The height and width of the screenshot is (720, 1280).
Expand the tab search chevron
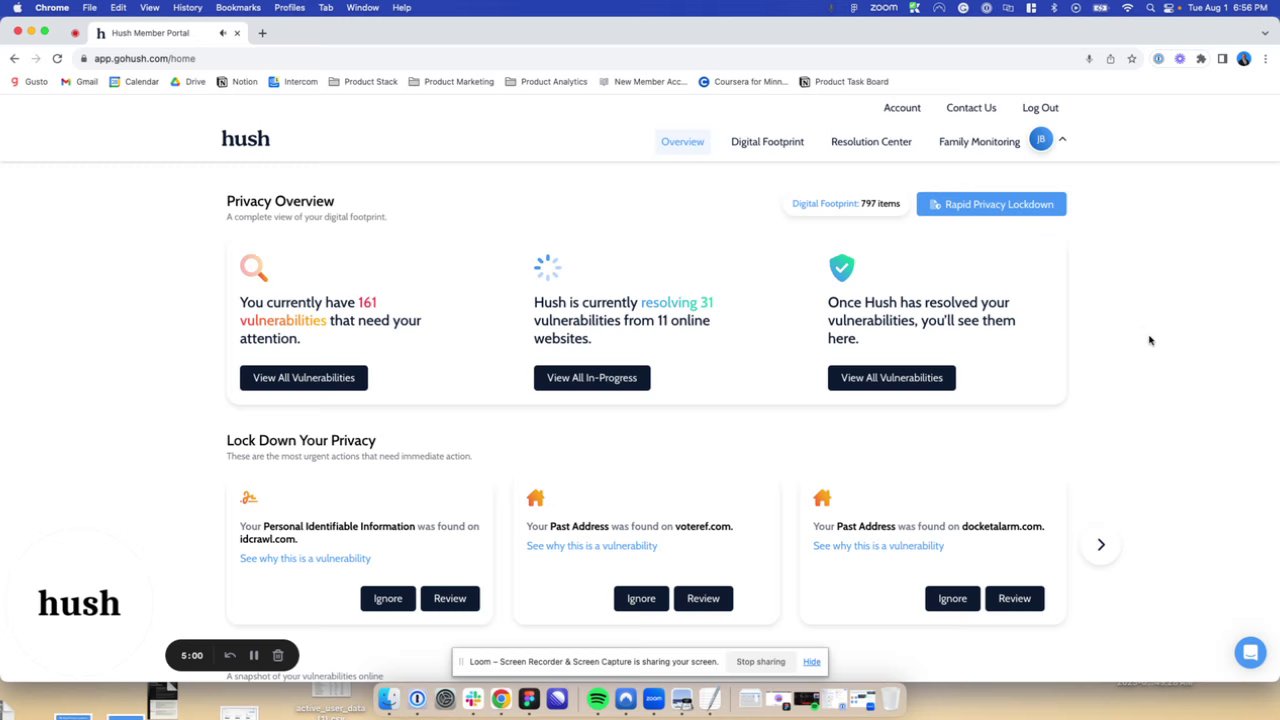tap(1265, 33)
